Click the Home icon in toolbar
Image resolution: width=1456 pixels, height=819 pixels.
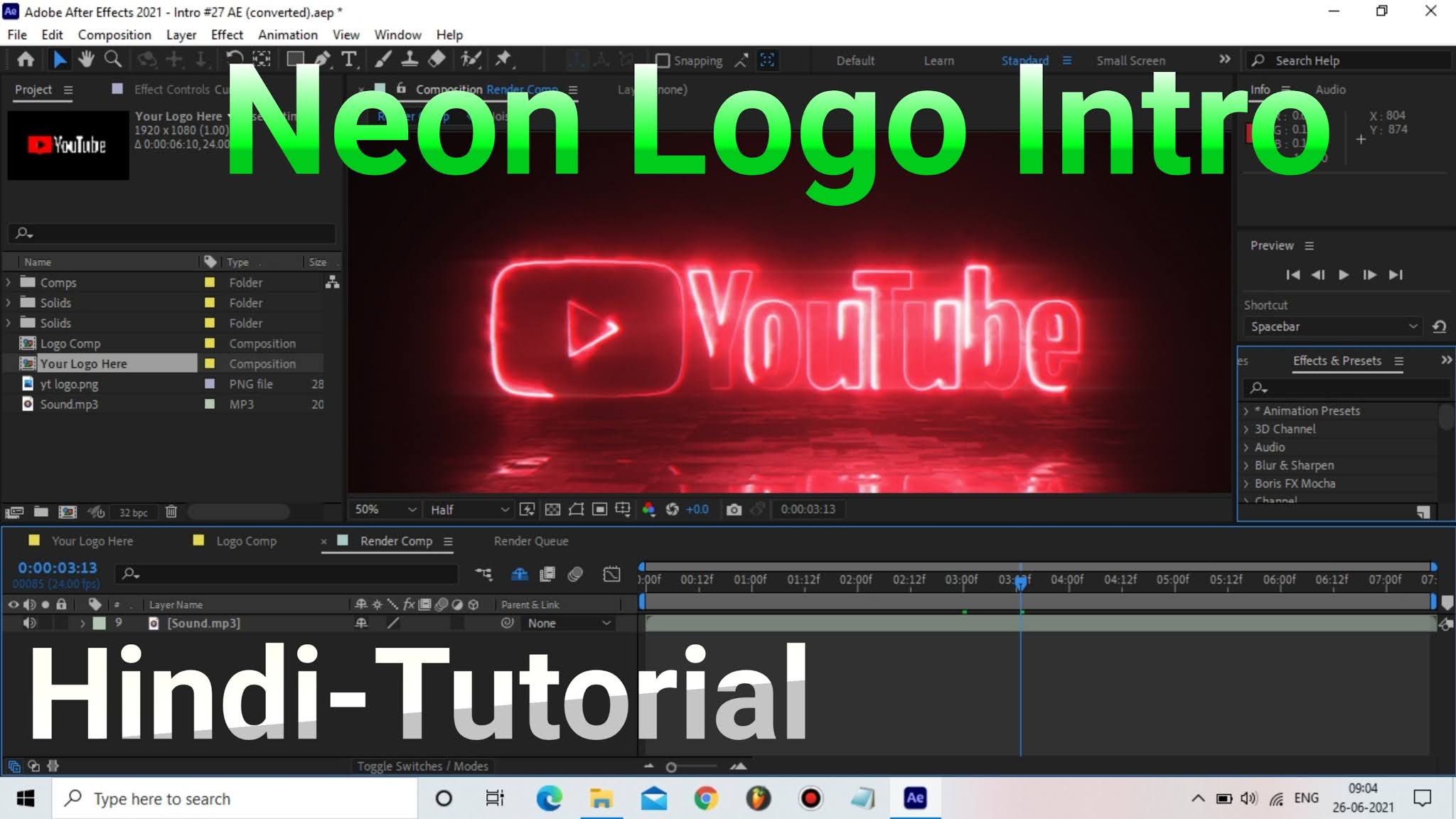[x=26, y=60]
